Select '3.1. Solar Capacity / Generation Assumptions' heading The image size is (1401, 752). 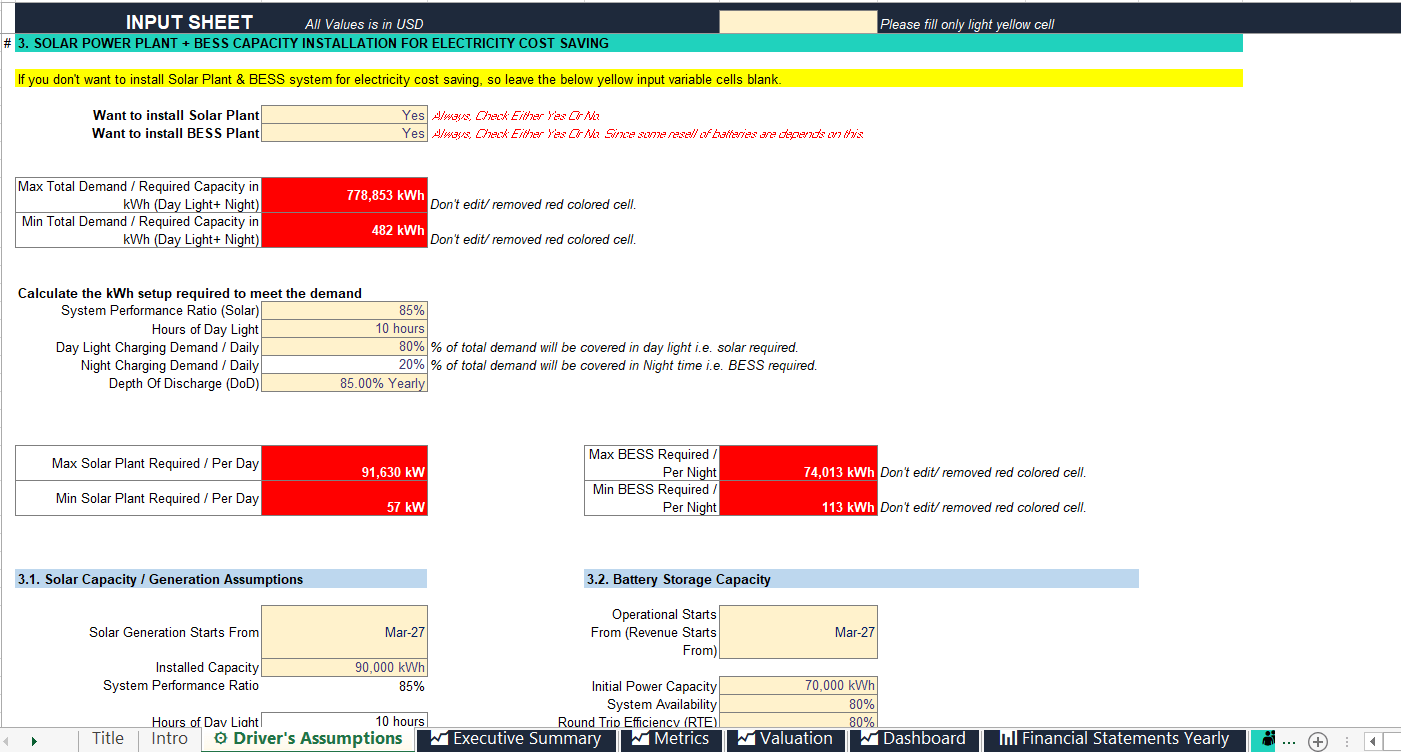[221, 579]
